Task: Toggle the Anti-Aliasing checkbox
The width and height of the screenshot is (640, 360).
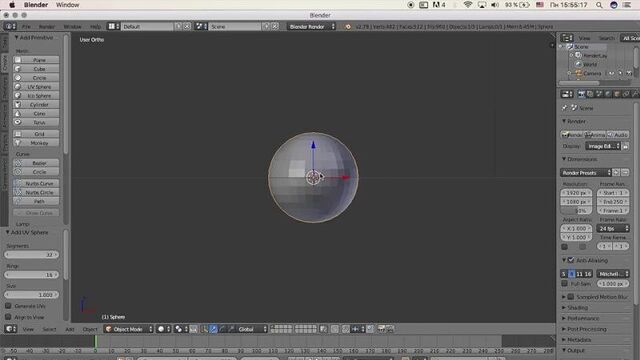Action: [571, 260]
